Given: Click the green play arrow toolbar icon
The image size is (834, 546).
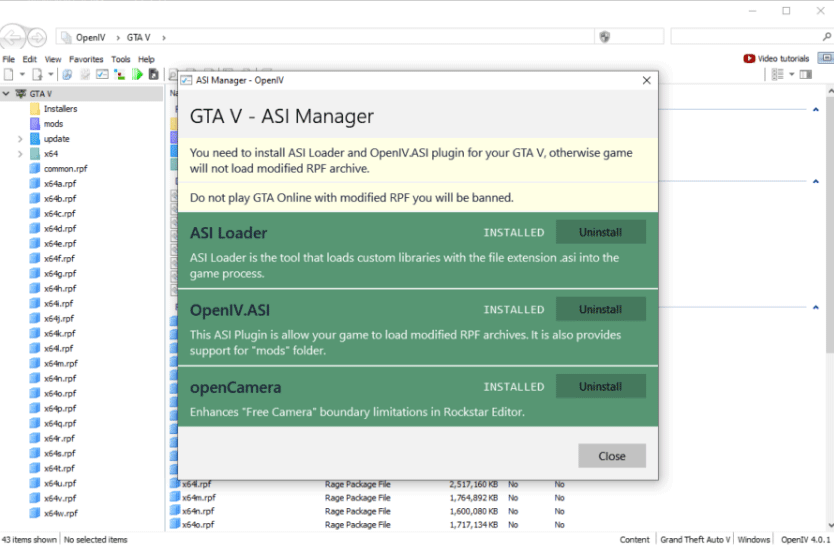Looking at the screenshot, I should coord(137,74).
